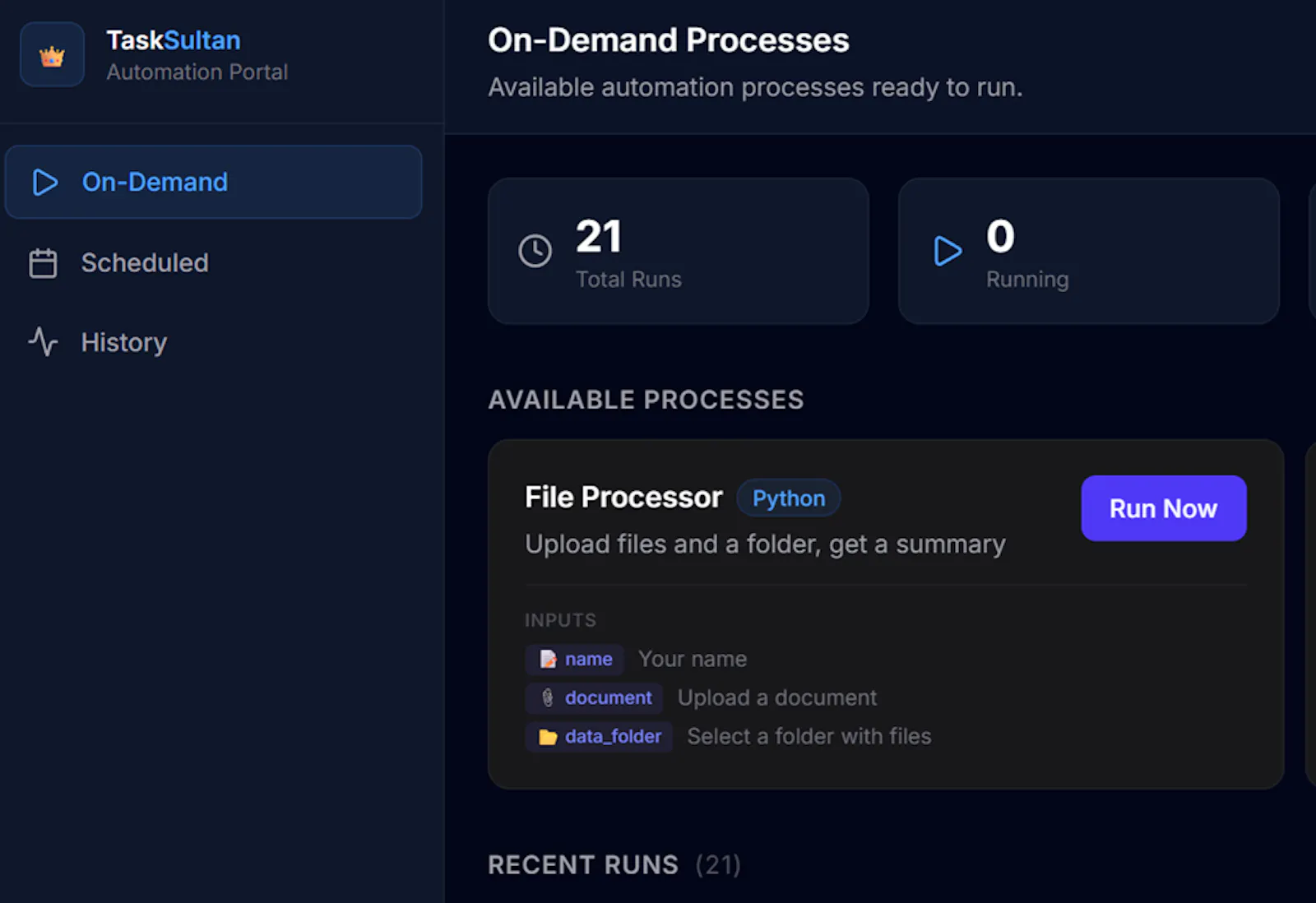The image size is (1316, 903).
Task: Select the data_folder input tag
Action: coord(599,737)
